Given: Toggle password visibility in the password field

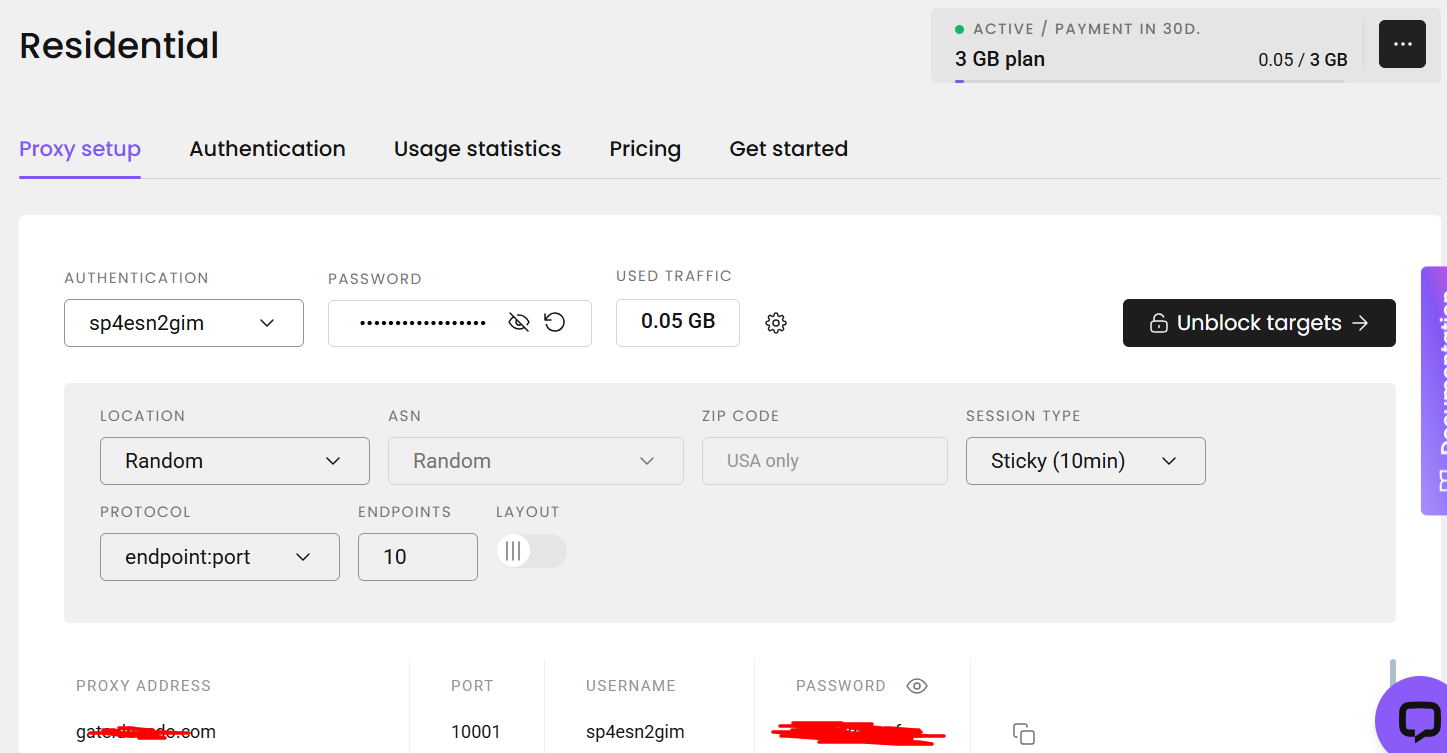Looking at the screenshot, I should (x=518, y=322).
